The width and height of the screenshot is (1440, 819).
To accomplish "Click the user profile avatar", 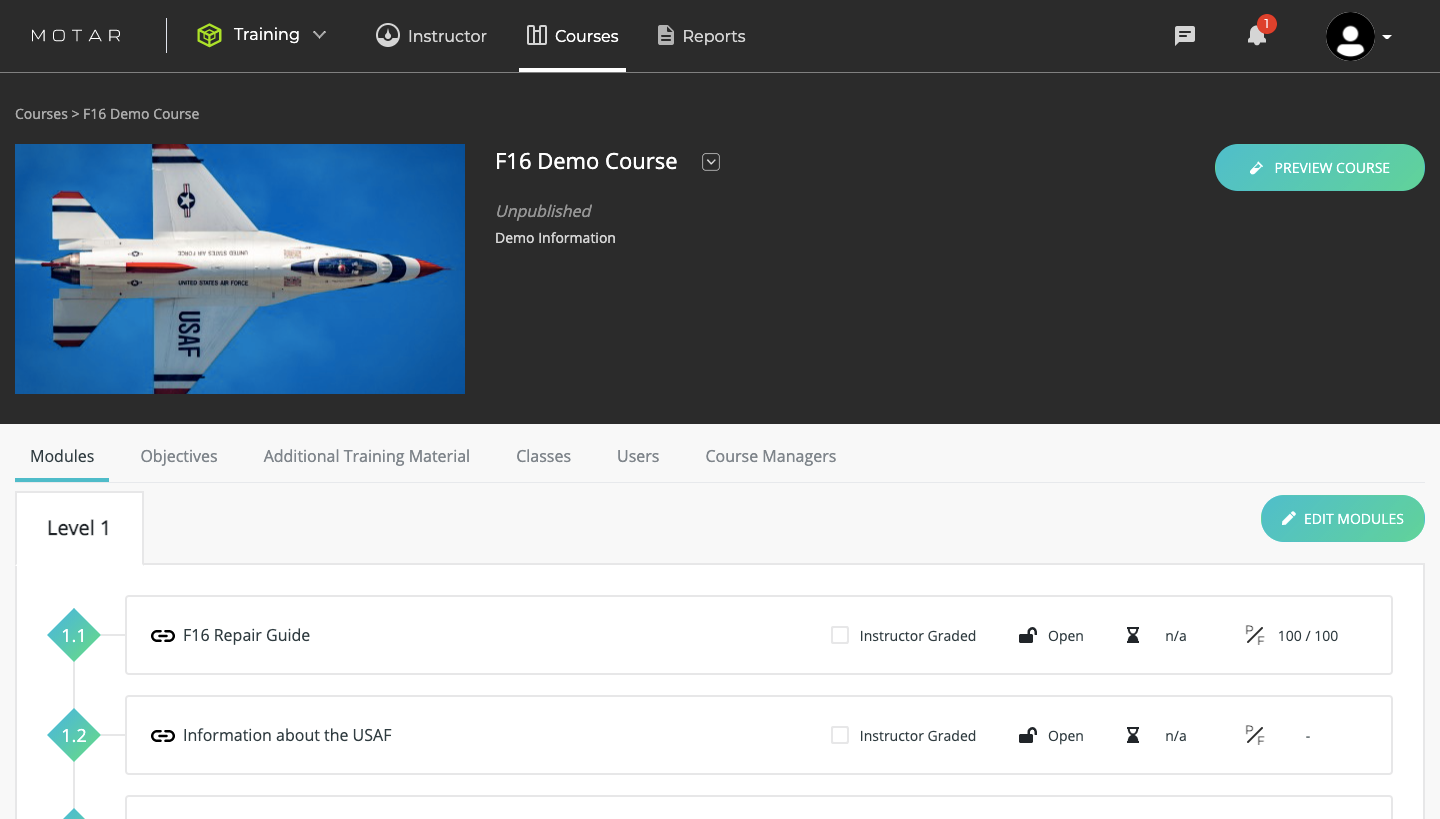I will 1350,37.
